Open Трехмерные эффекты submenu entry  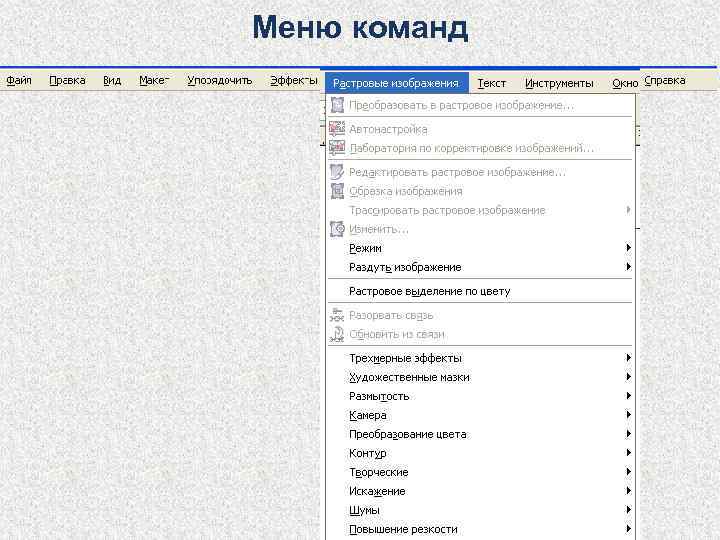click(480, 358)
